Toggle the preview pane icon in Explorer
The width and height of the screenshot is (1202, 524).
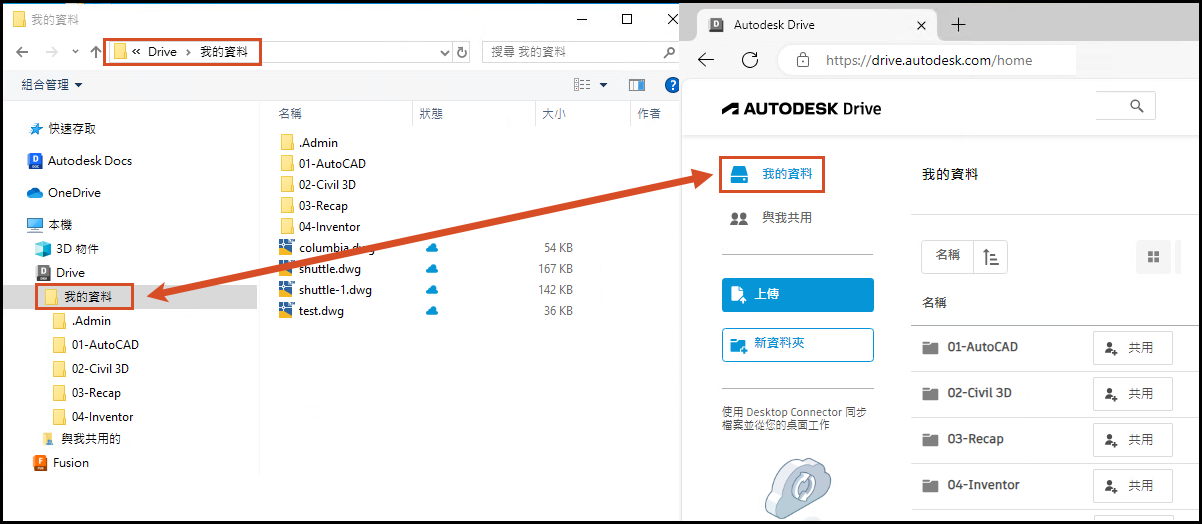tap(637, 85)
